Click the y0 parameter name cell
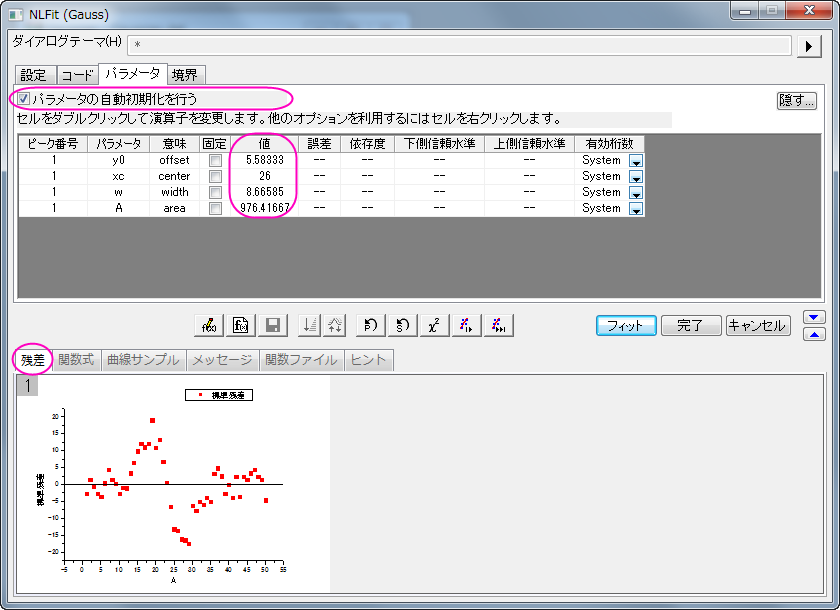This screenshot has height=610, width=840. [x=118, y=160]
